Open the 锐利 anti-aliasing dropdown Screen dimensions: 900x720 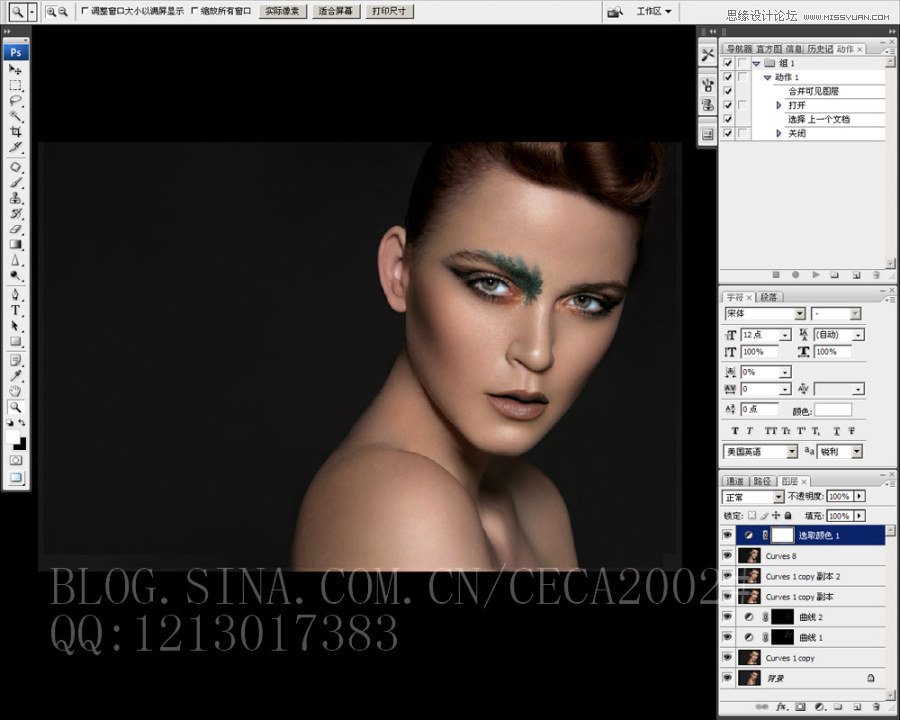tap(857, 451)
